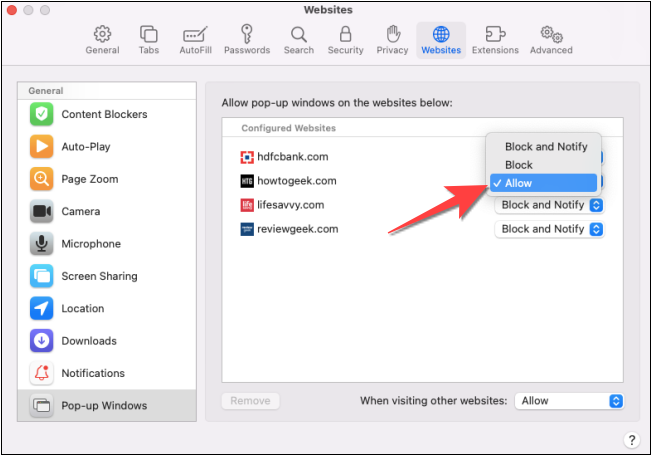Click the hdfcbank.com favicon
This screenshot has height=458, width=654.
[247, 157]
